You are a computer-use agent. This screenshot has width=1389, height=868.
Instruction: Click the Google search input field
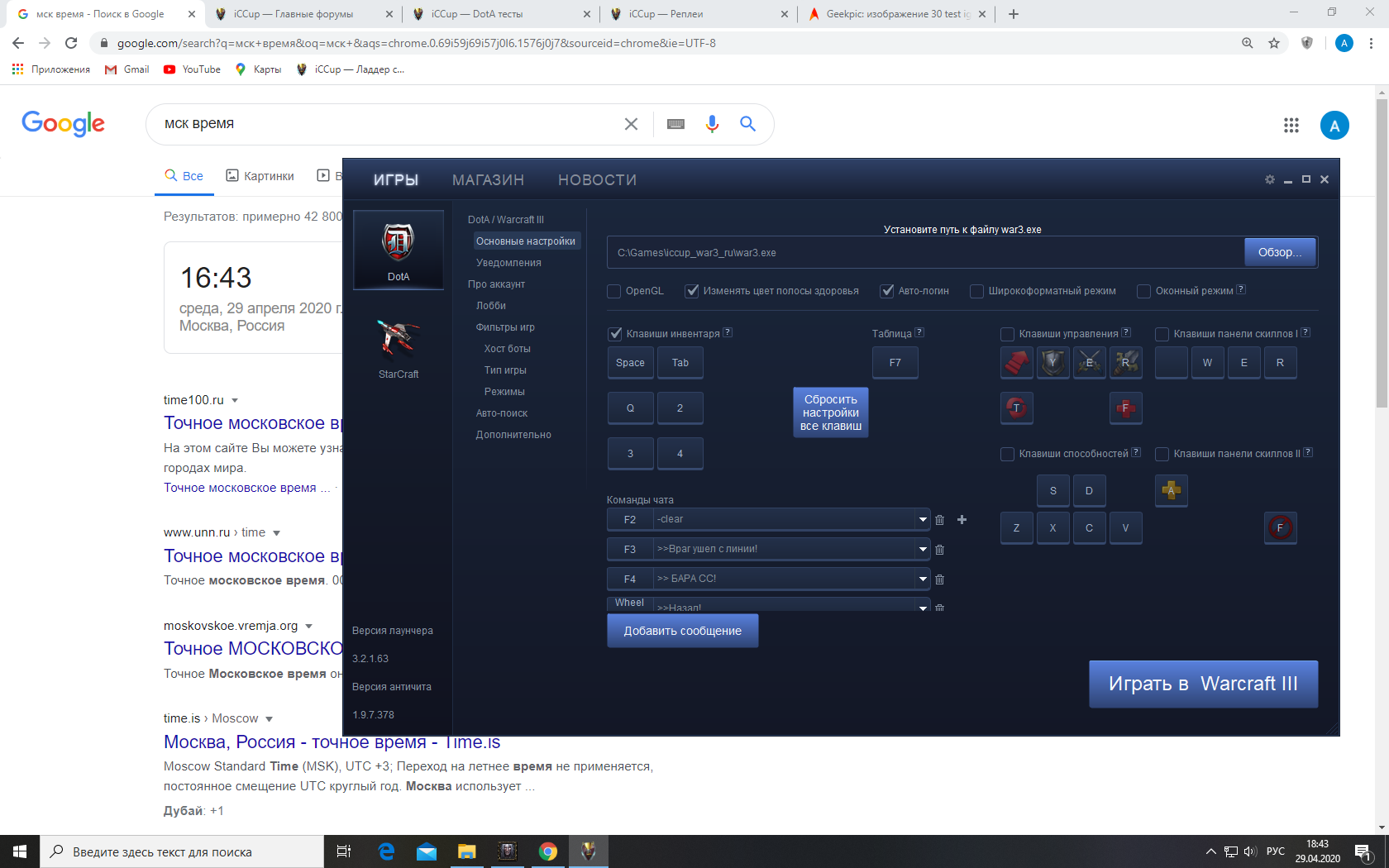click(389, 124)
